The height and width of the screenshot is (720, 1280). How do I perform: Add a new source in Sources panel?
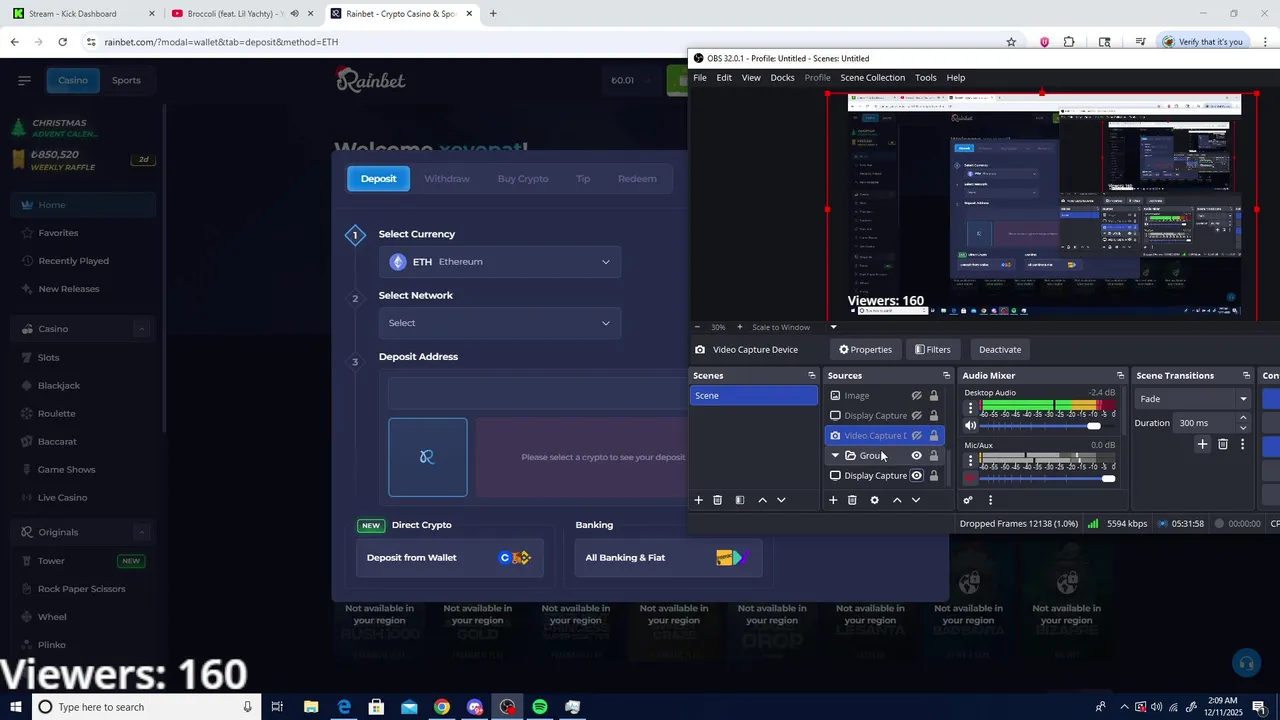(833, 500)
